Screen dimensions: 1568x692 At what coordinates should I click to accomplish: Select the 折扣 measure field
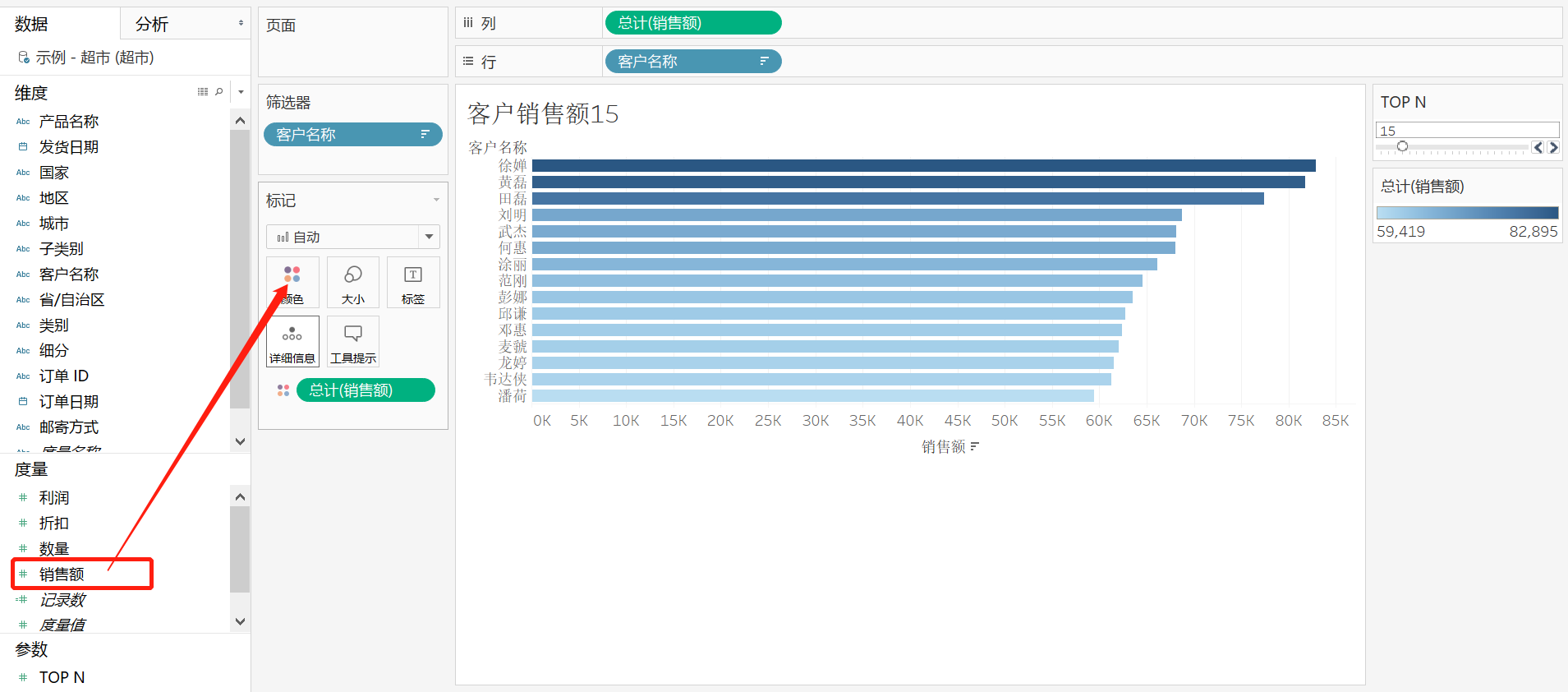(54, 524)
